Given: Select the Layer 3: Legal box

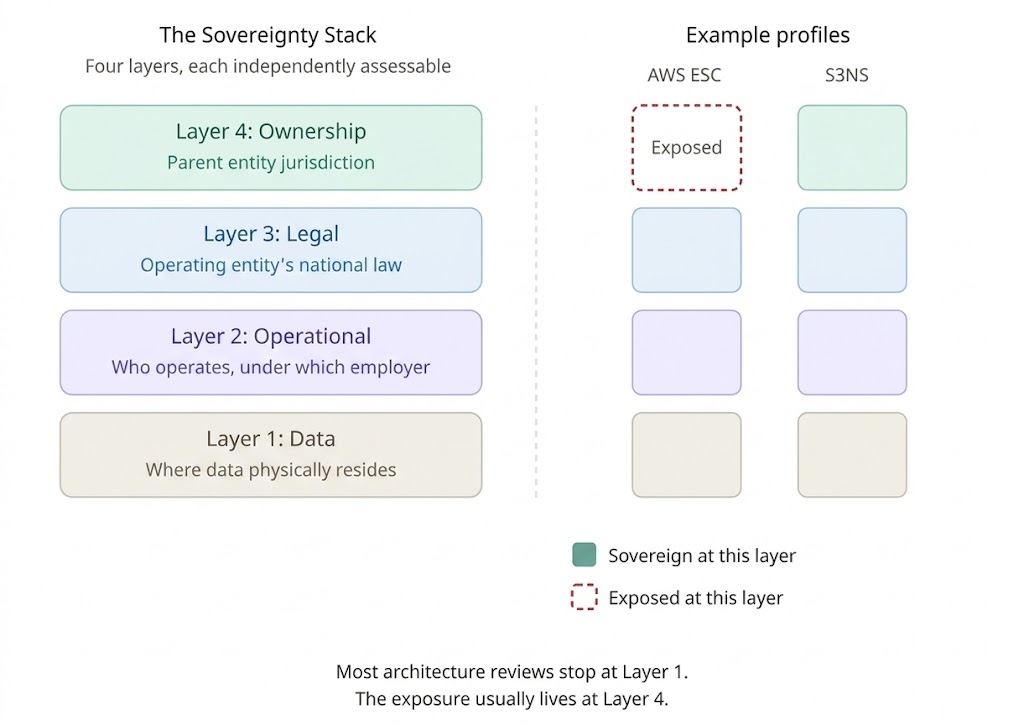Looking at the screenshot, I should [x=271, y=250].
